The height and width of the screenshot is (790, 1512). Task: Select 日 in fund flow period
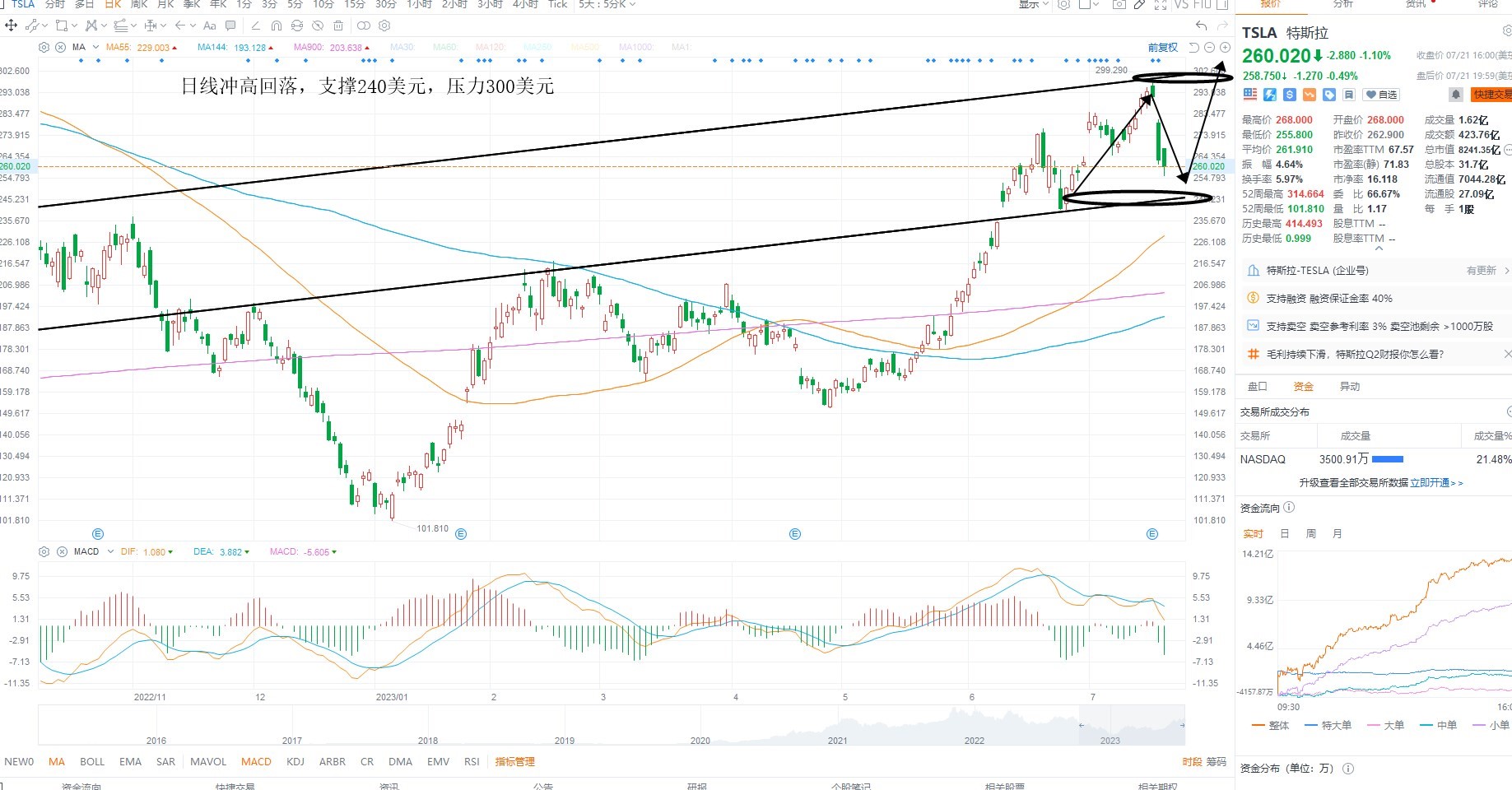coord(1284,534)
